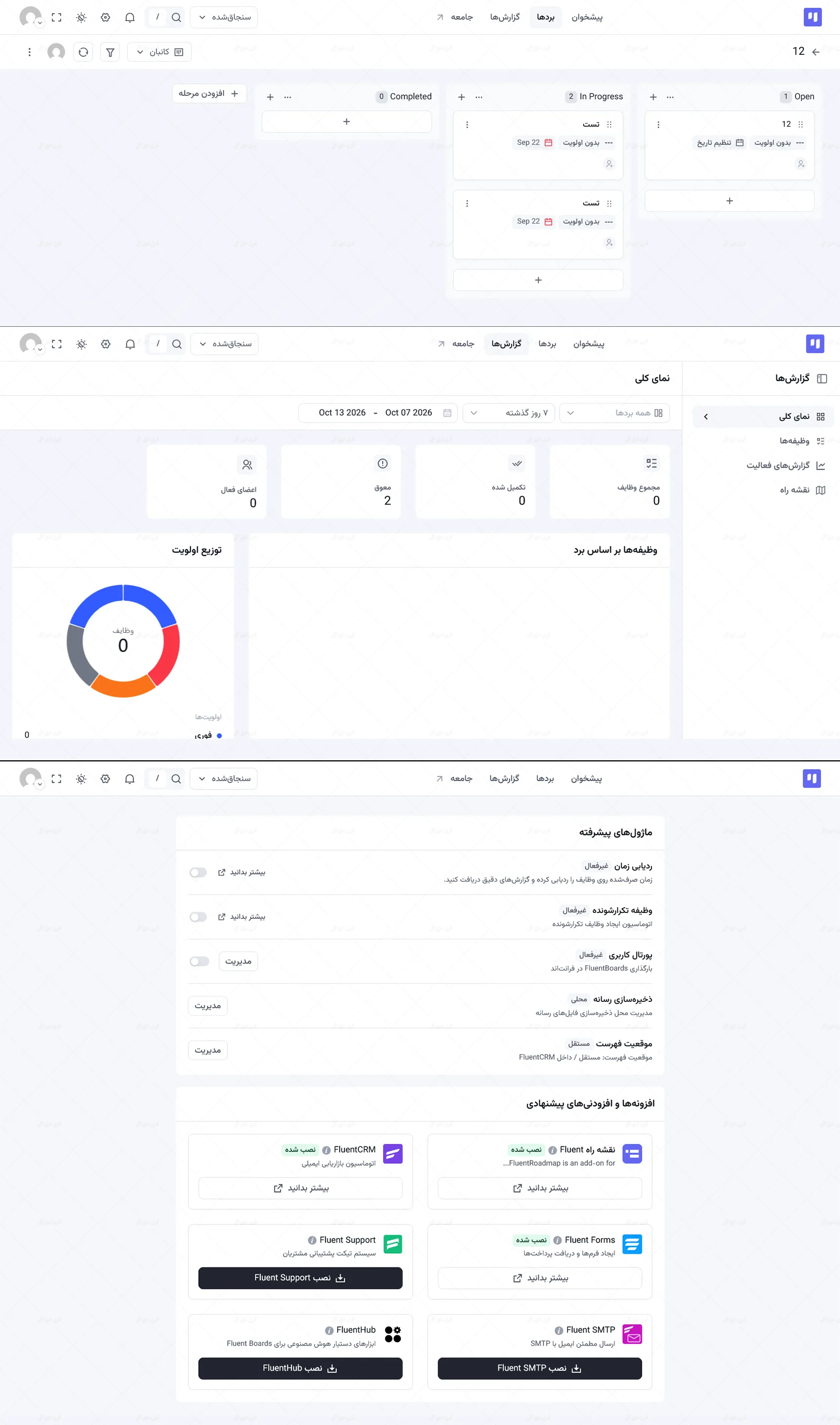Click the نصب Fluent SMTP install button
The height and width of the screenshot is (1425, 840).
540,1368
